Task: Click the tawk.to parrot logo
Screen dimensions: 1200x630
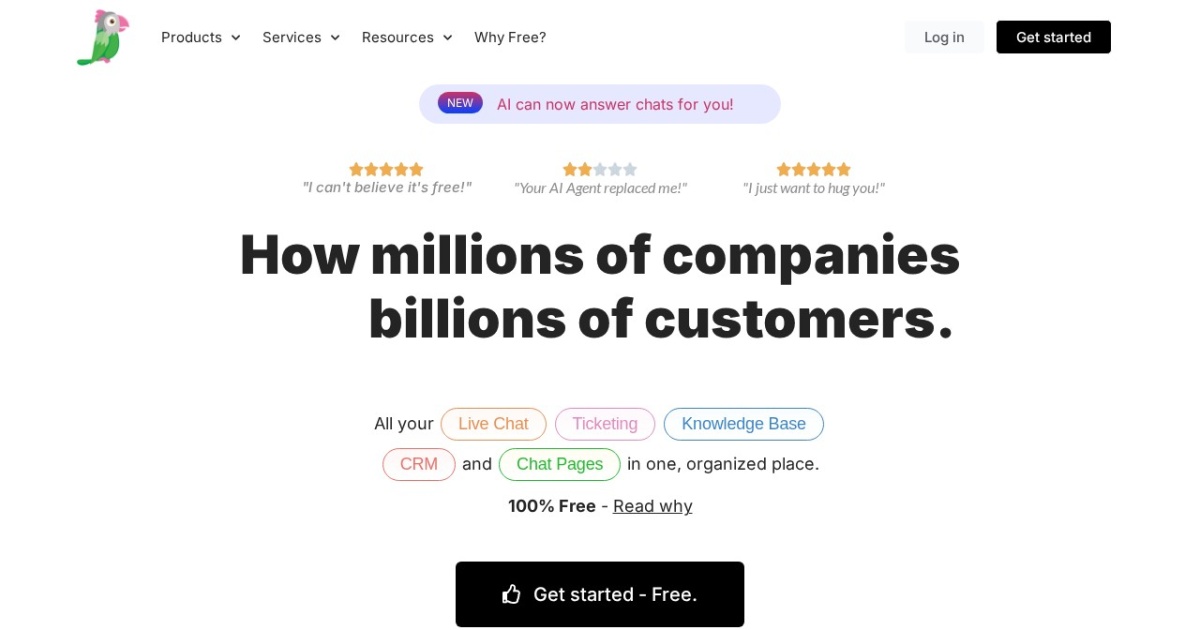Action: (x=101, y=37)
